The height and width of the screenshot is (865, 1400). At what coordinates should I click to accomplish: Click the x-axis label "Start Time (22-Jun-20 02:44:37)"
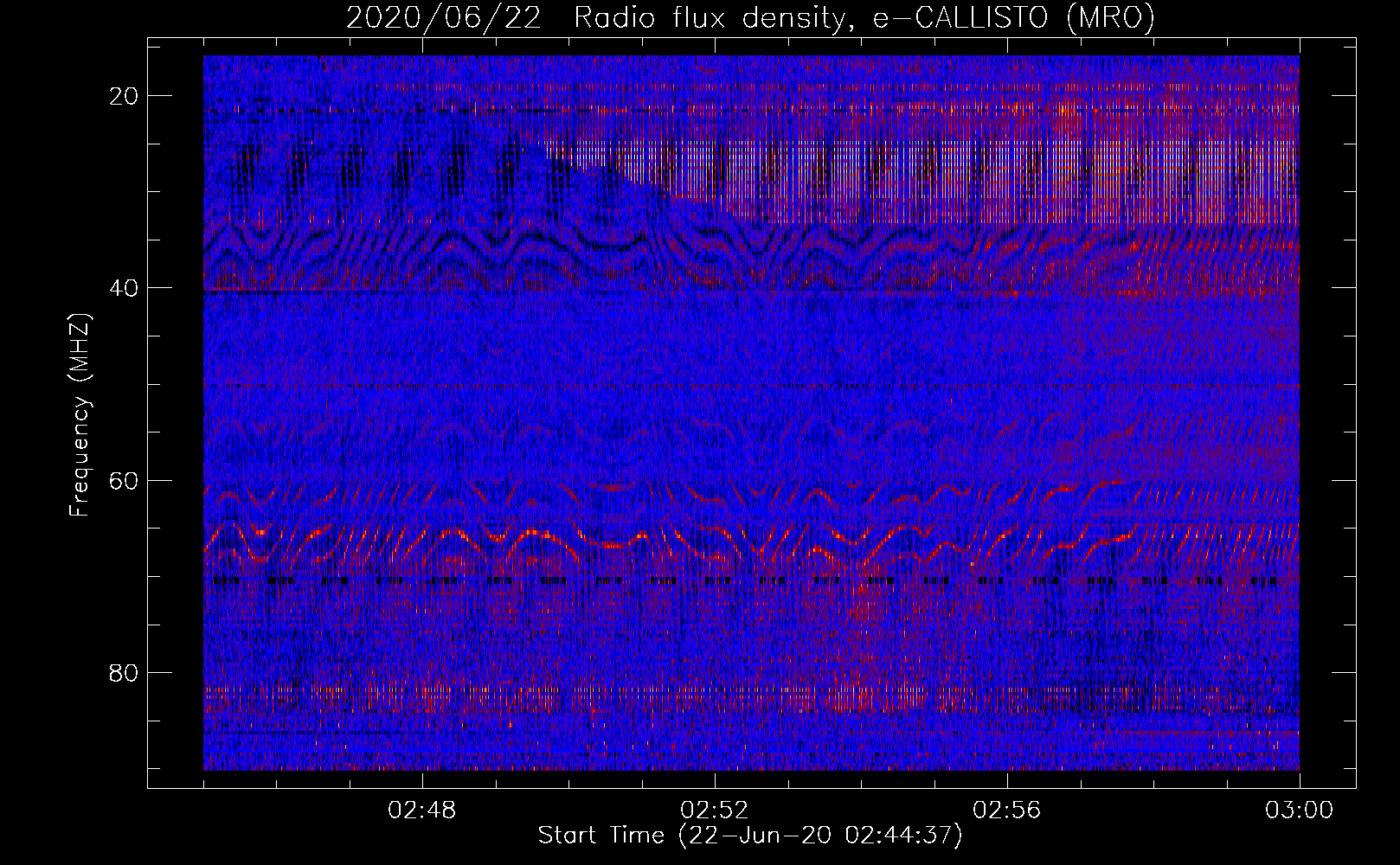click(750, 836)
